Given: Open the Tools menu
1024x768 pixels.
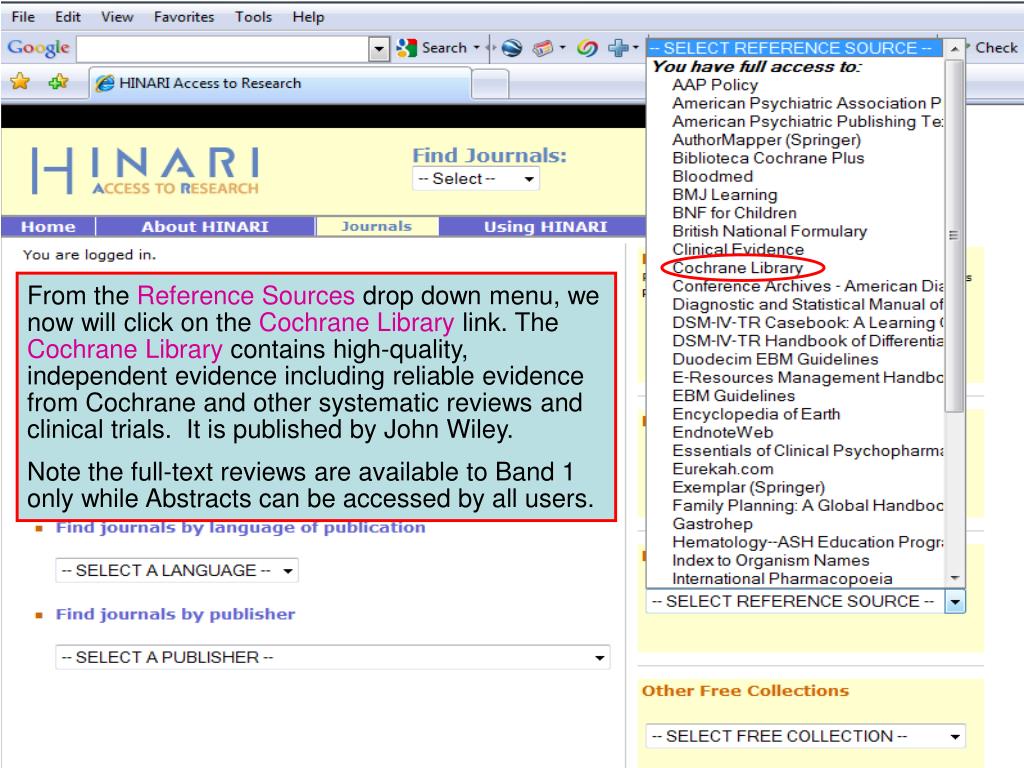Looking at the screenshot, I should [253, 17].
